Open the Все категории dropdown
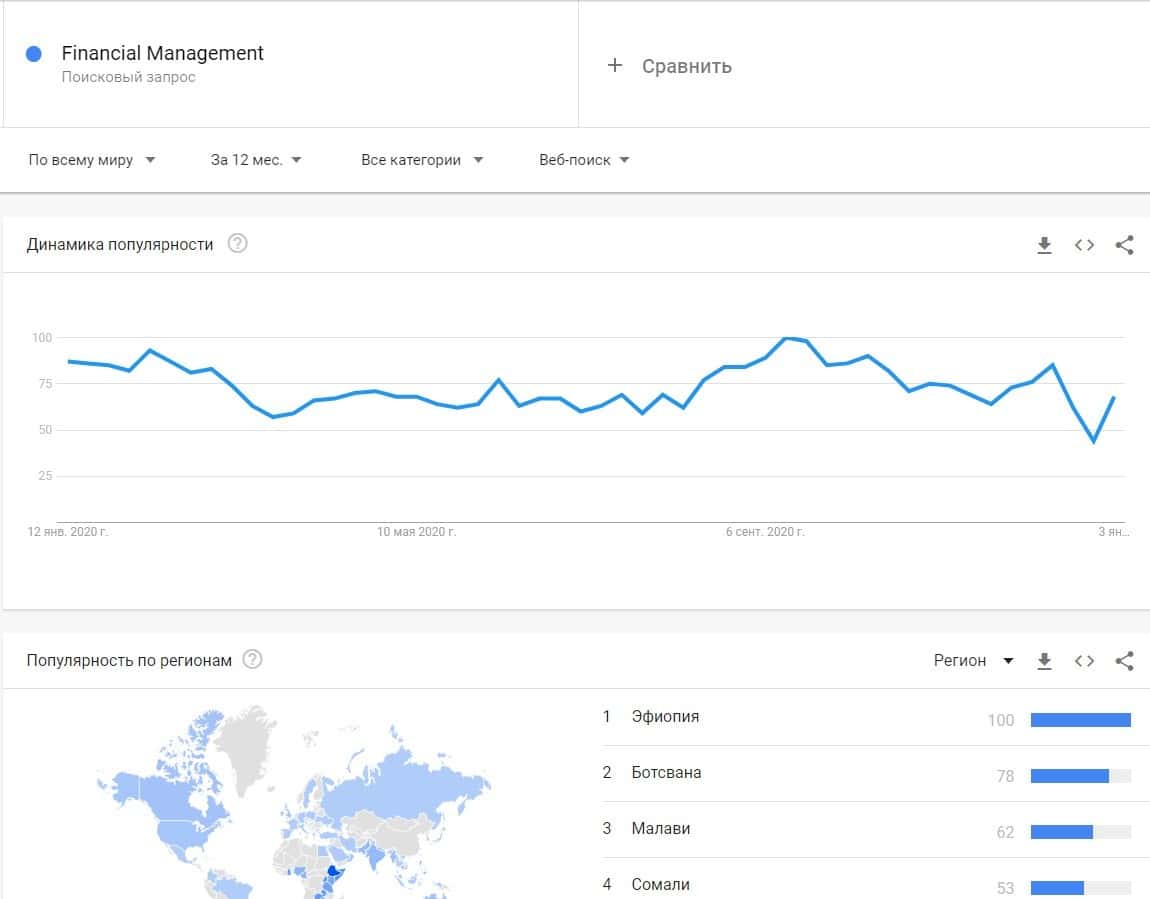 tap(421, 160)
